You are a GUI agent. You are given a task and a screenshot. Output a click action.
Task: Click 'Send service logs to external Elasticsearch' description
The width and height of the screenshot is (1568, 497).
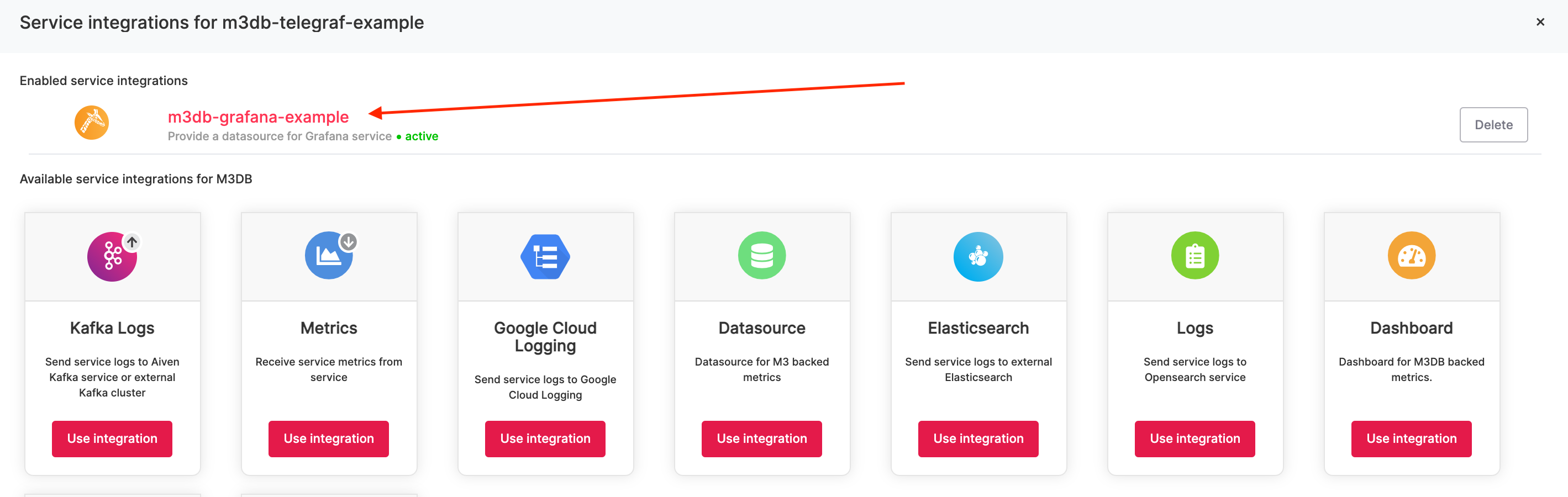coord(978,369)
